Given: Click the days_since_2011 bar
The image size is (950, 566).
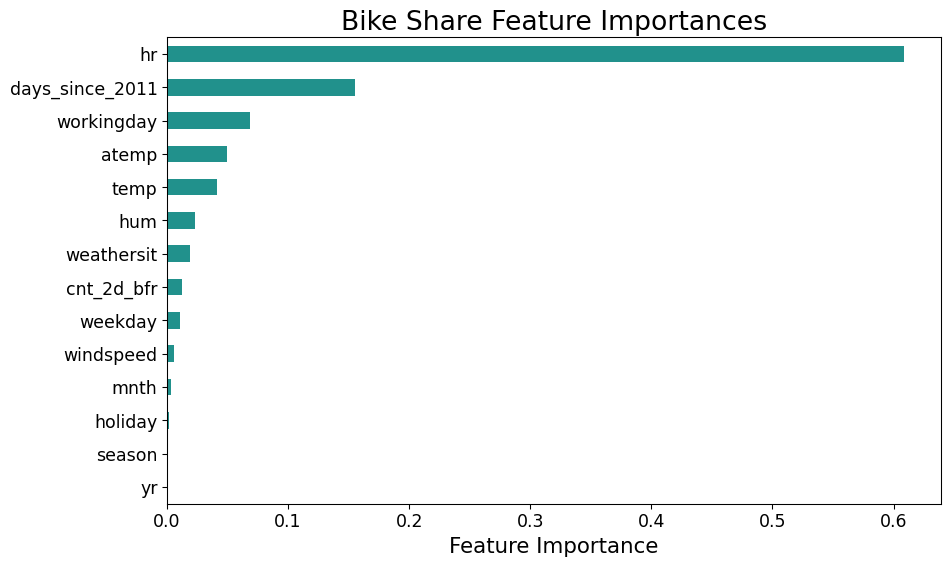Looking at the screenshot, I should click(x=261, y=88).
